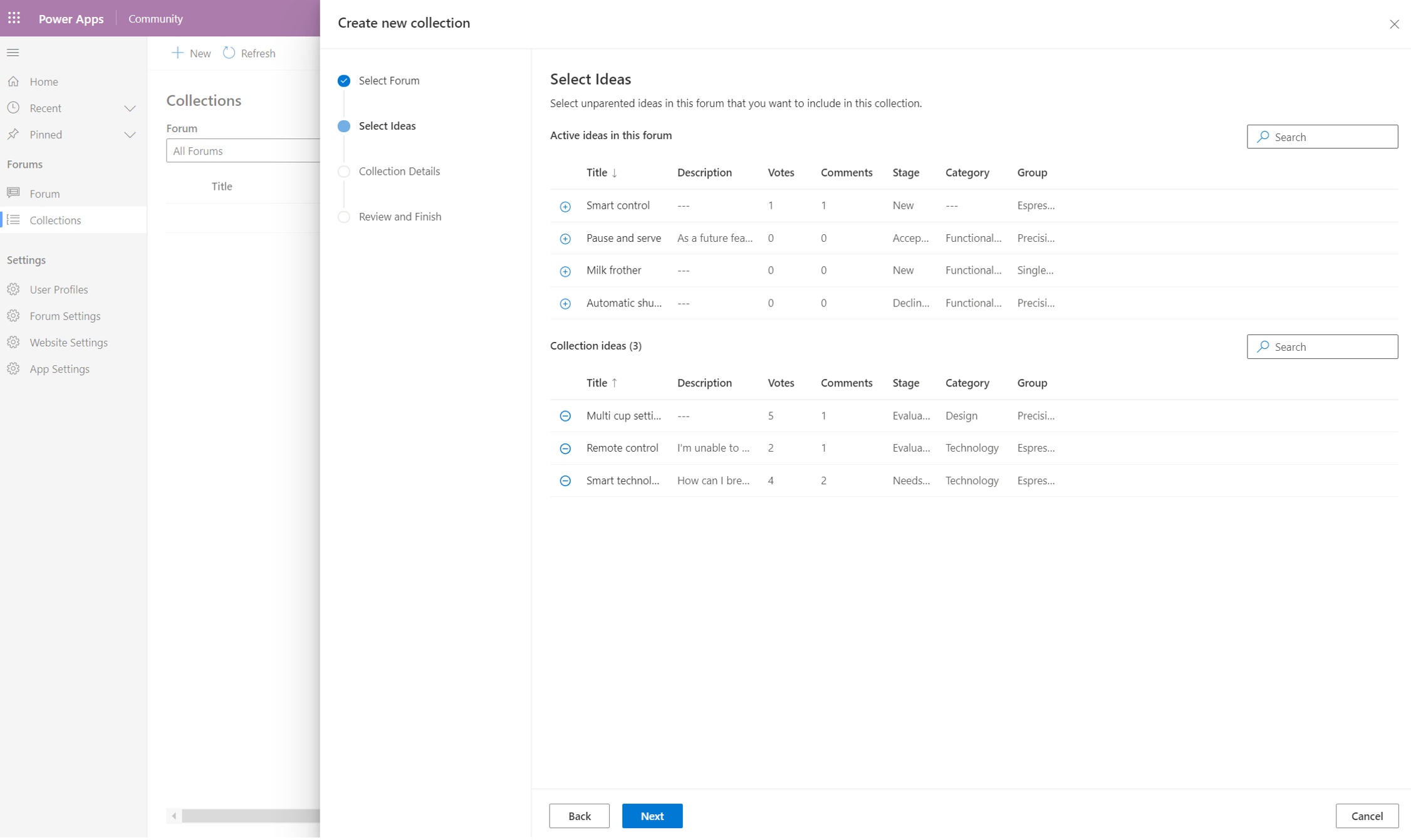Click the Next button to proceed
Viewport: 1411px width, 840px height.
[x=652, y=815]
